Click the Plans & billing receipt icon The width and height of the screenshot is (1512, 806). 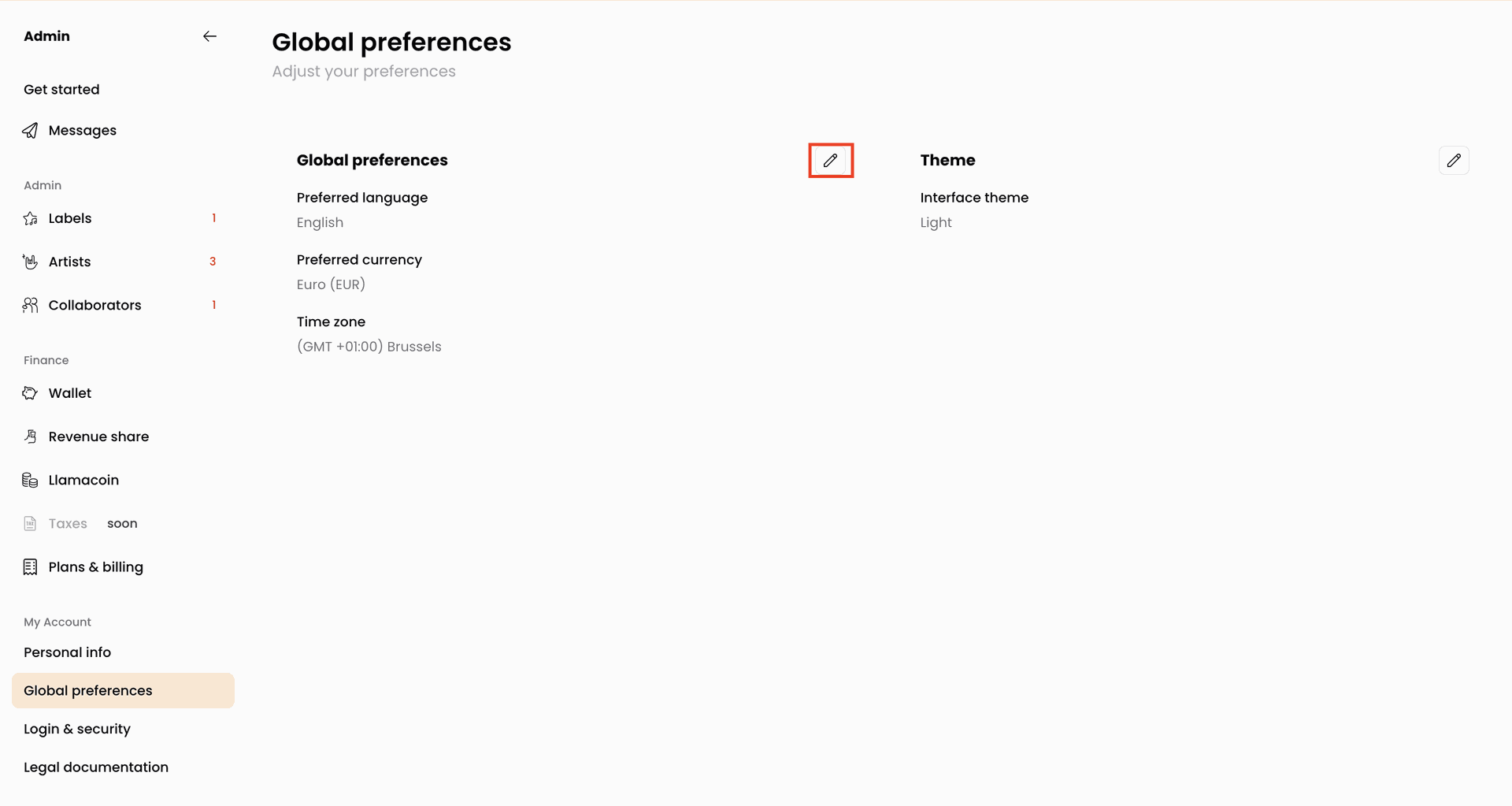pos(30,567)
